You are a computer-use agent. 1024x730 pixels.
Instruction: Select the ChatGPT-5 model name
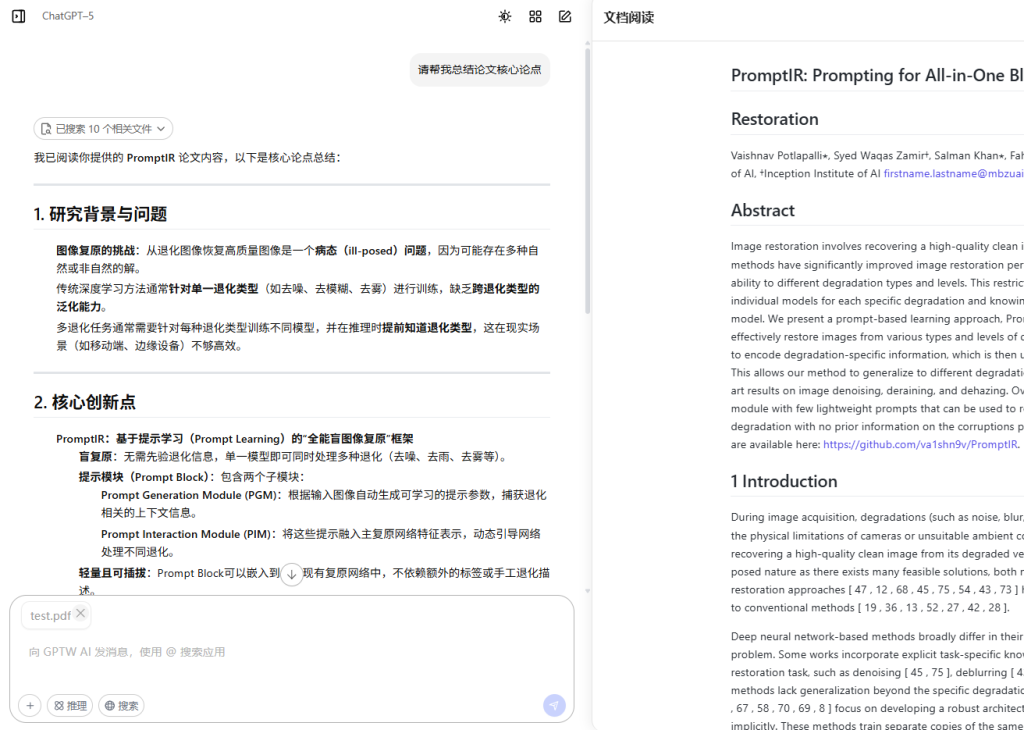tap(68, 16)
